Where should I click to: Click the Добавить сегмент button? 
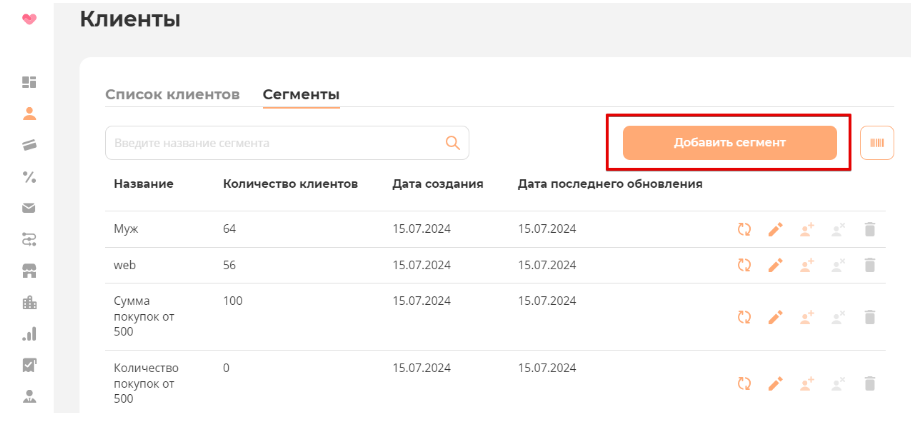(729, 142)
